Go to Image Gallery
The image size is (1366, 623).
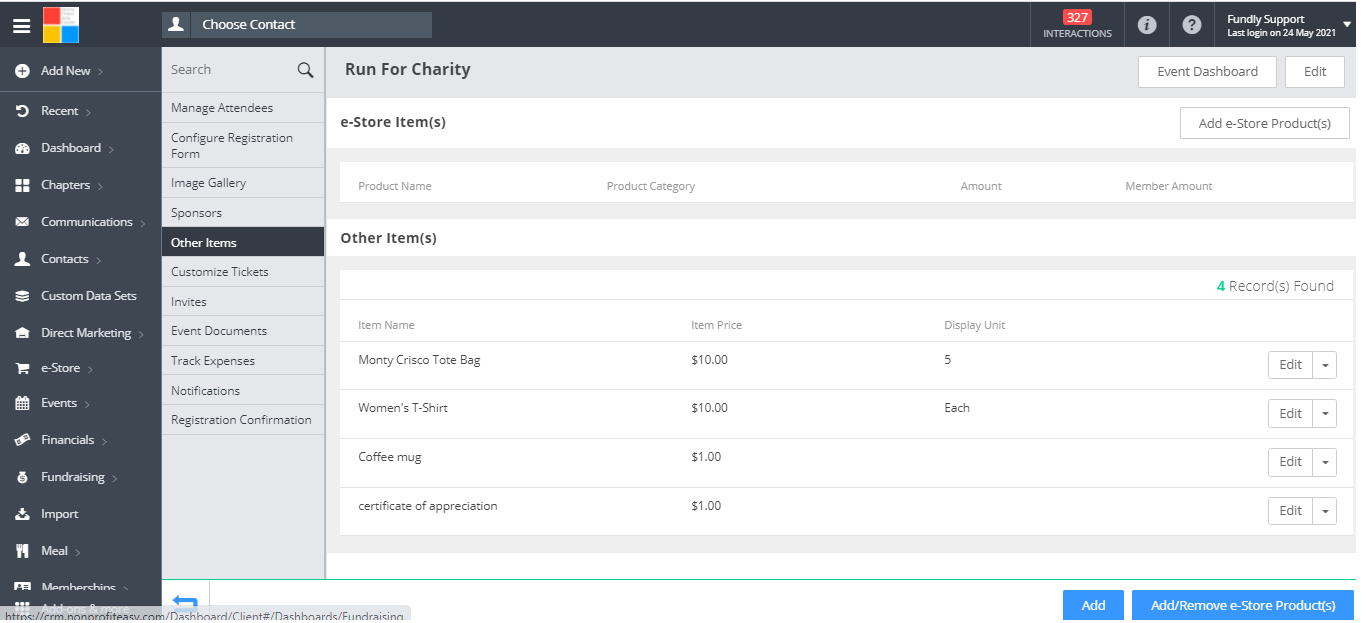(243, 183)
